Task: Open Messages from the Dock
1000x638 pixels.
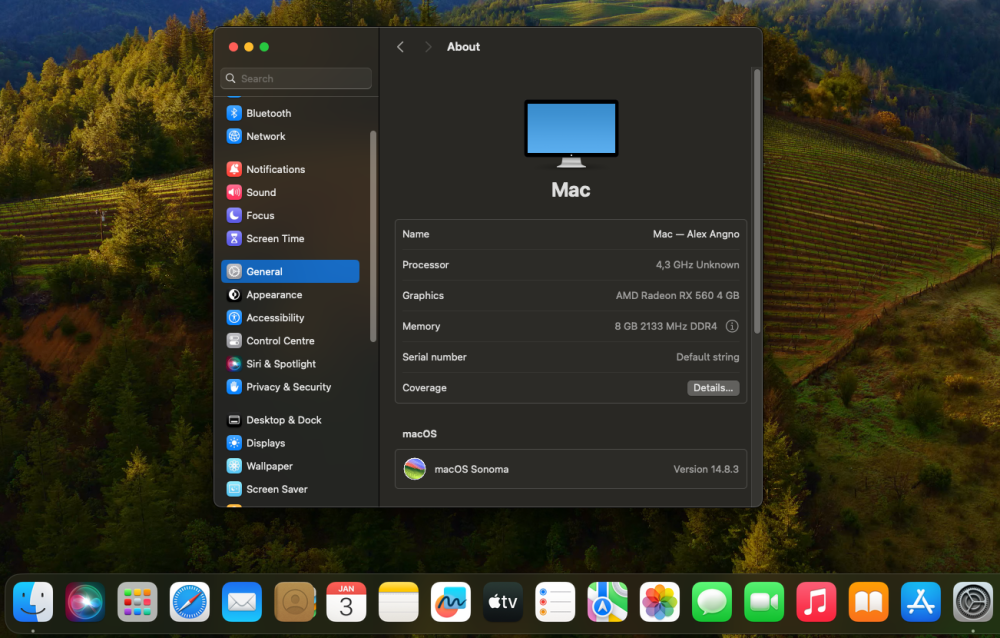Action: (712, 602)
